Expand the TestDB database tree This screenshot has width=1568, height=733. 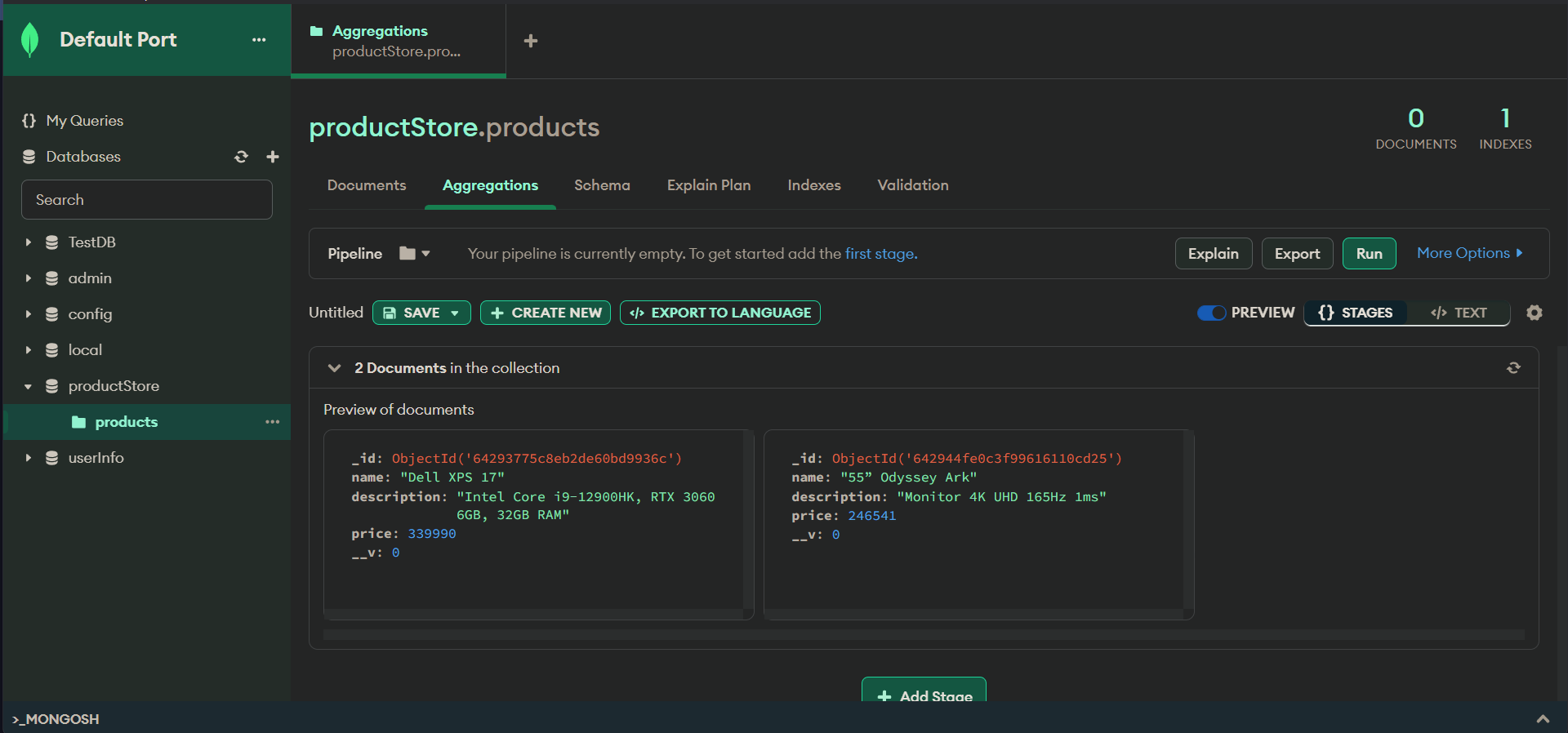(x=28, y=242)
